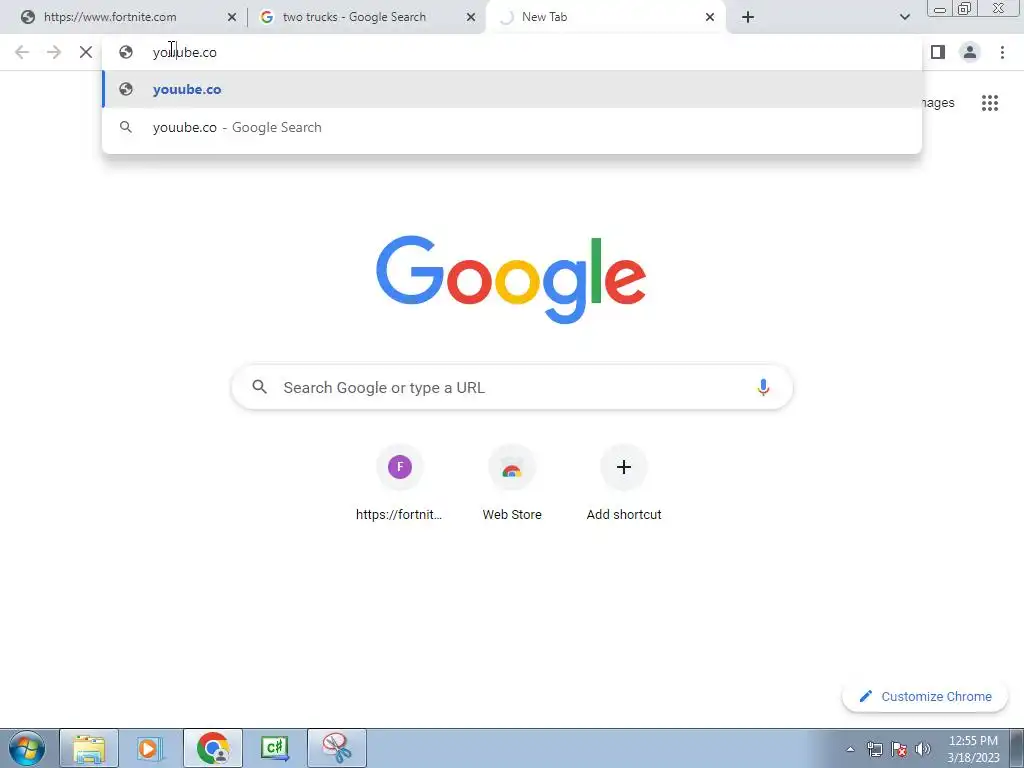Launch Windows Media Player from taskbar
Screen dimensions: 1024x768
point(148,748)
